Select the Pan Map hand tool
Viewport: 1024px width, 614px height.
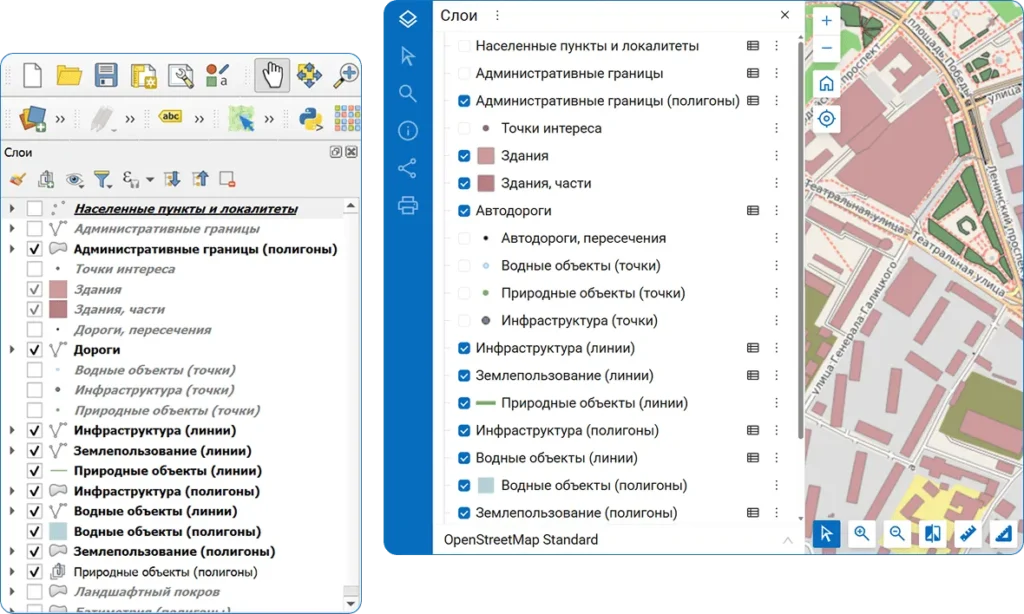point(272,75)
